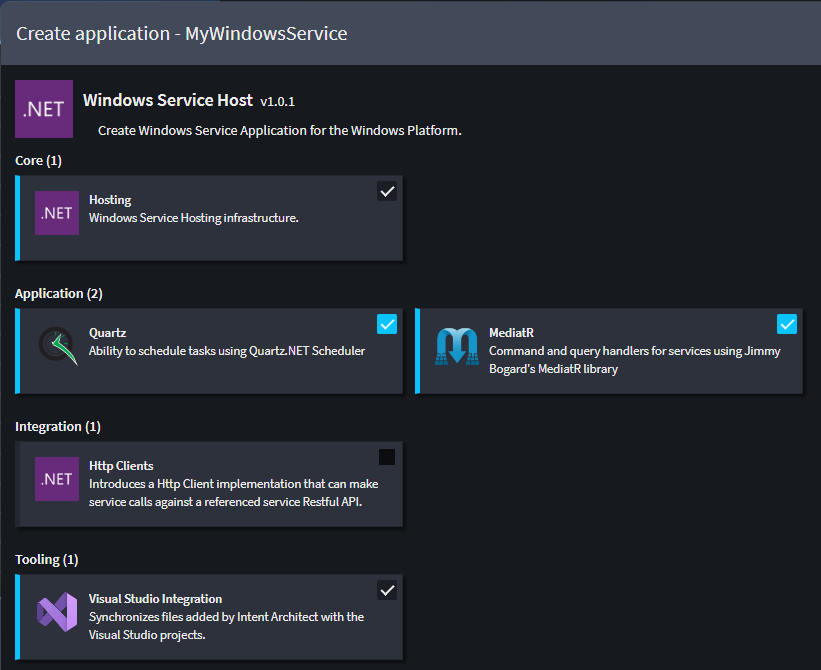Viewport: 821px width, 670px height.
Task: Click the Hosting module .NET icon
Action: tap(57, 213)
